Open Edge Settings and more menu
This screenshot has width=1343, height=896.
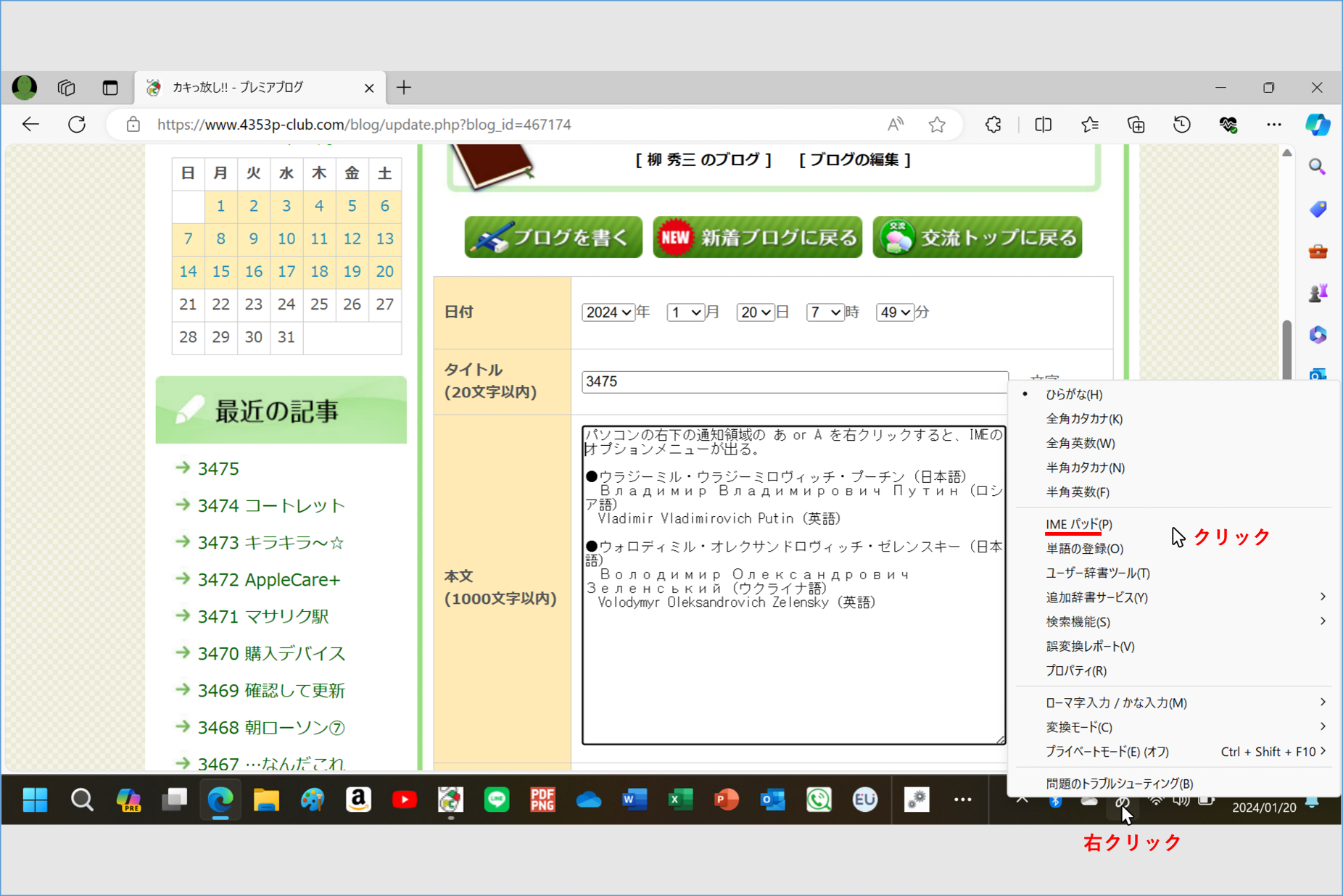1273,125
